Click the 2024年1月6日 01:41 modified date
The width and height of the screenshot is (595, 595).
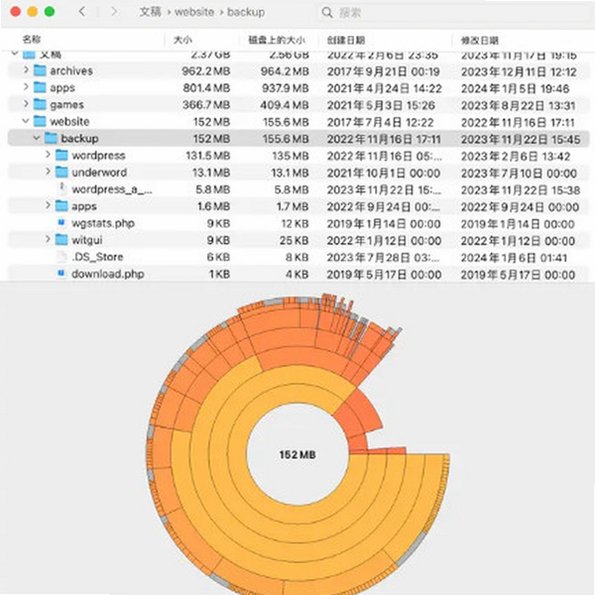click(514, 258)
